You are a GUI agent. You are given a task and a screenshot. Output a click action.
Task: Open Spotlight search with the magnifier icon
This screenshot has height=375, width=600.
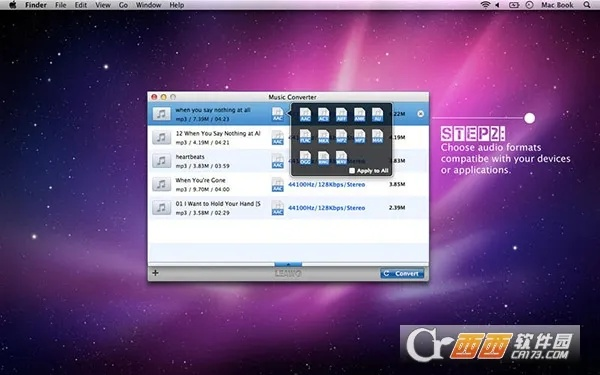[587, 5]
